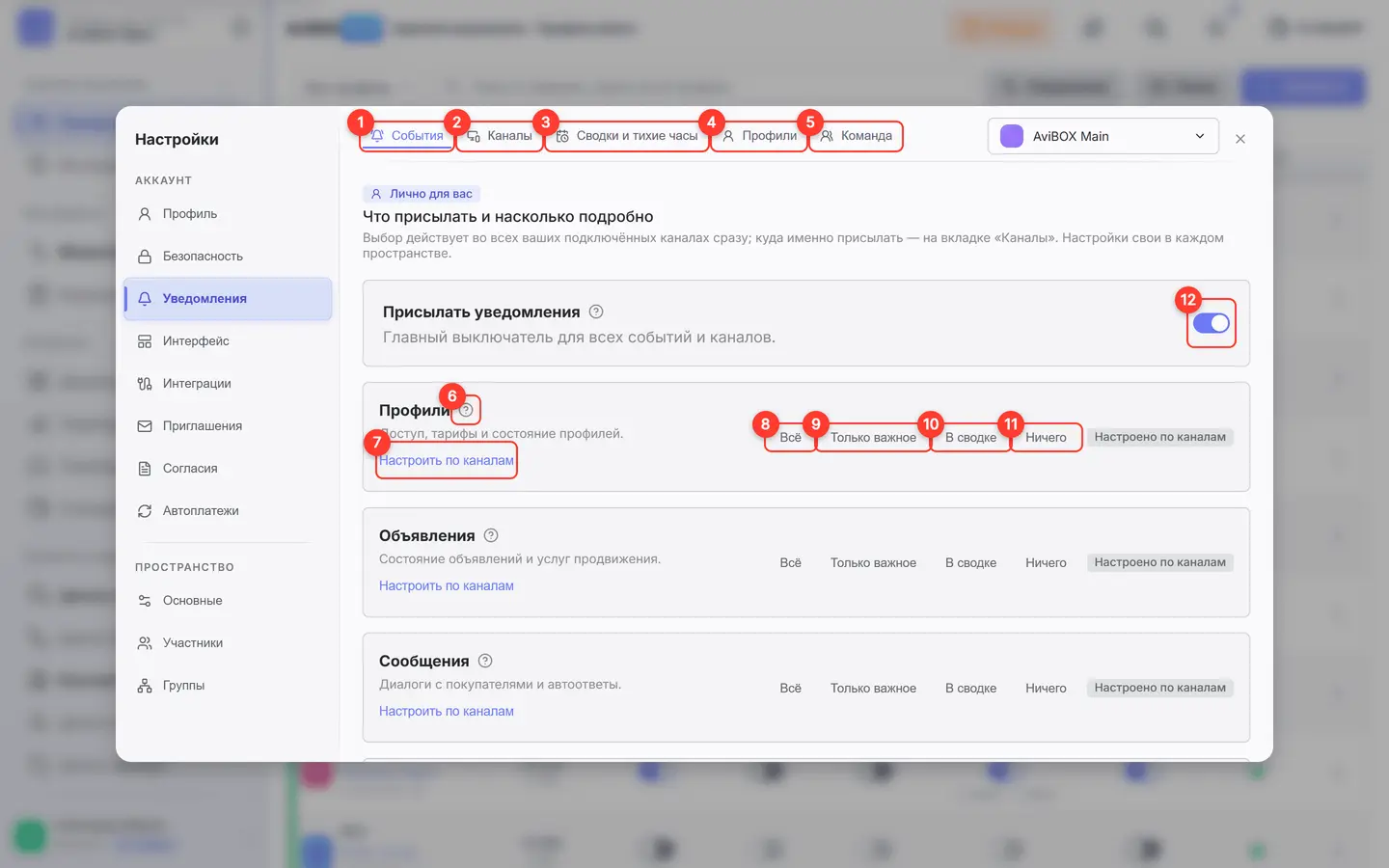Open the Каналы tab

coord(500,136)
